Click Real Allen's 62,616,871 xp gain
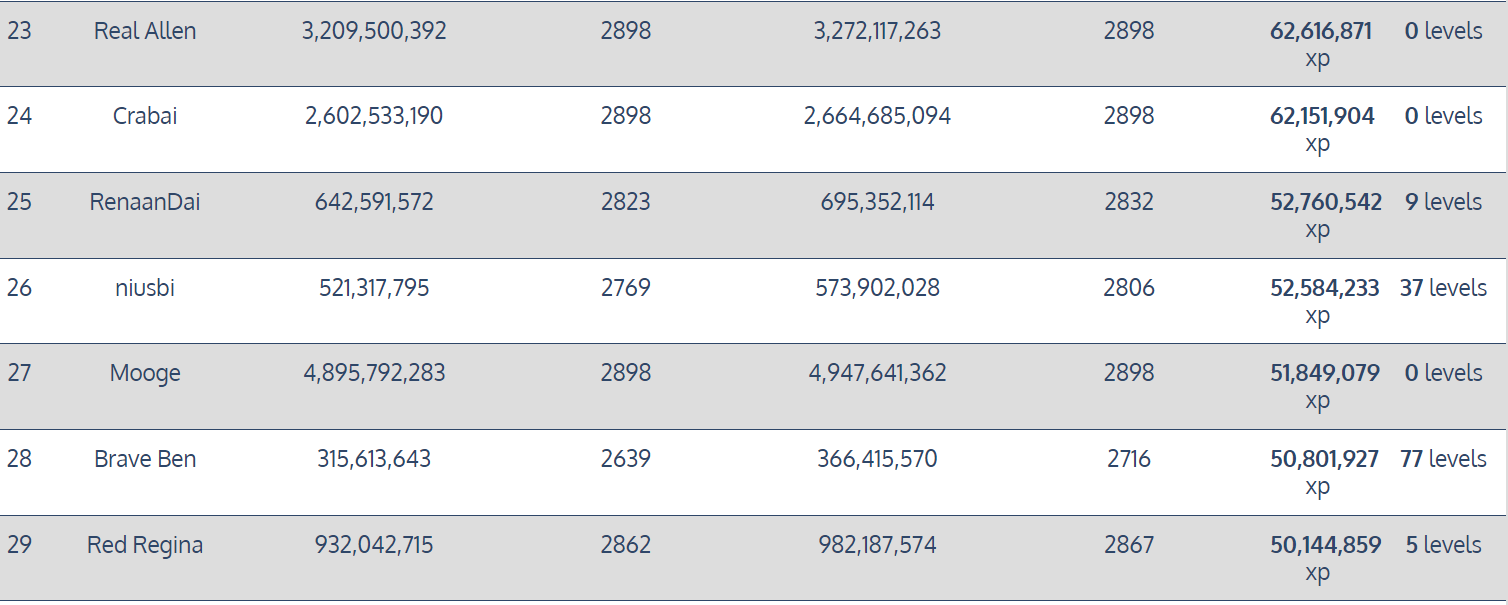 click(1320, 31)
